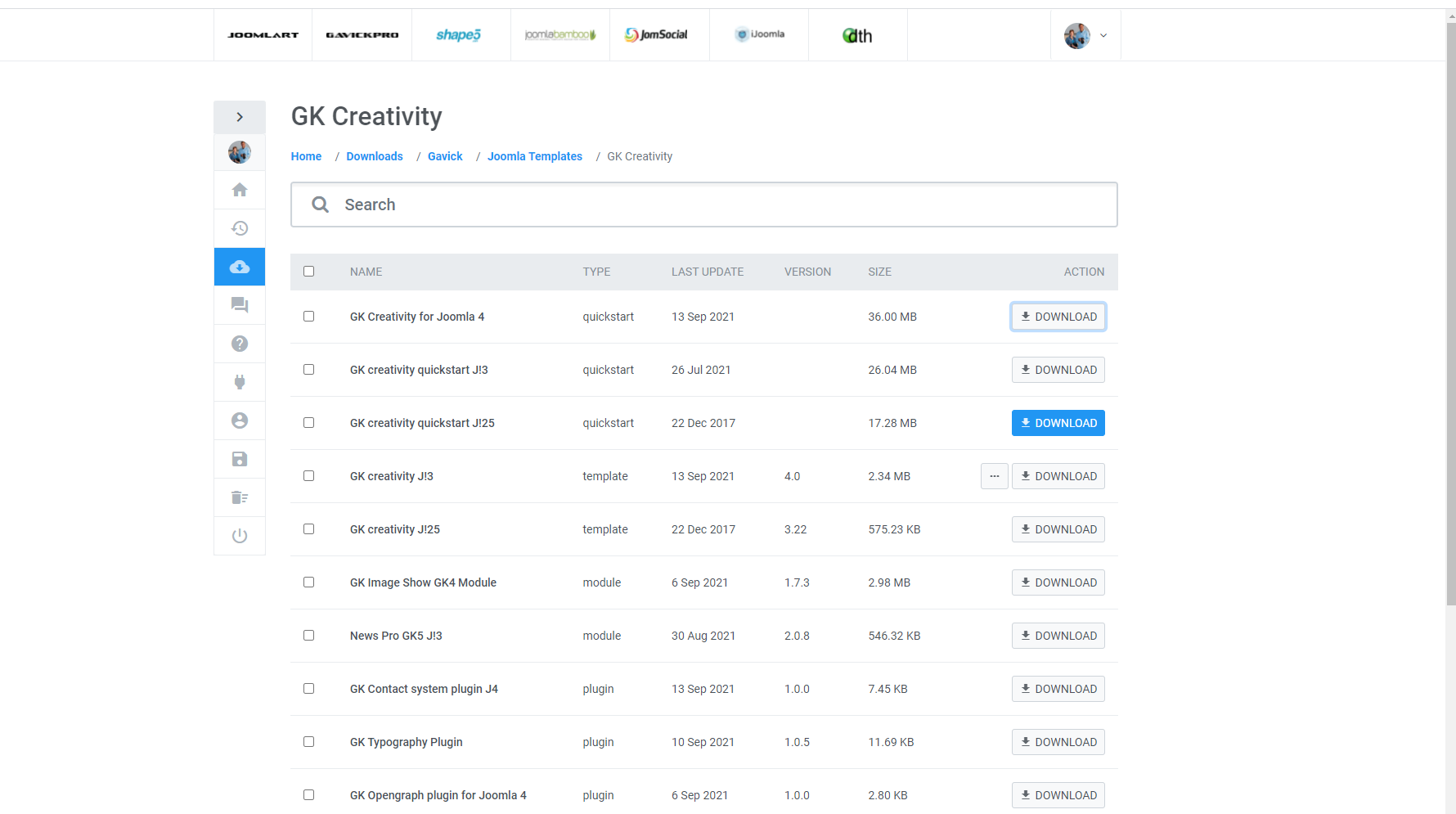This screenshot has width=1456, height=814.
Task: Follow the Joomla Templates breadcrumb link
Action: [535, 156]
